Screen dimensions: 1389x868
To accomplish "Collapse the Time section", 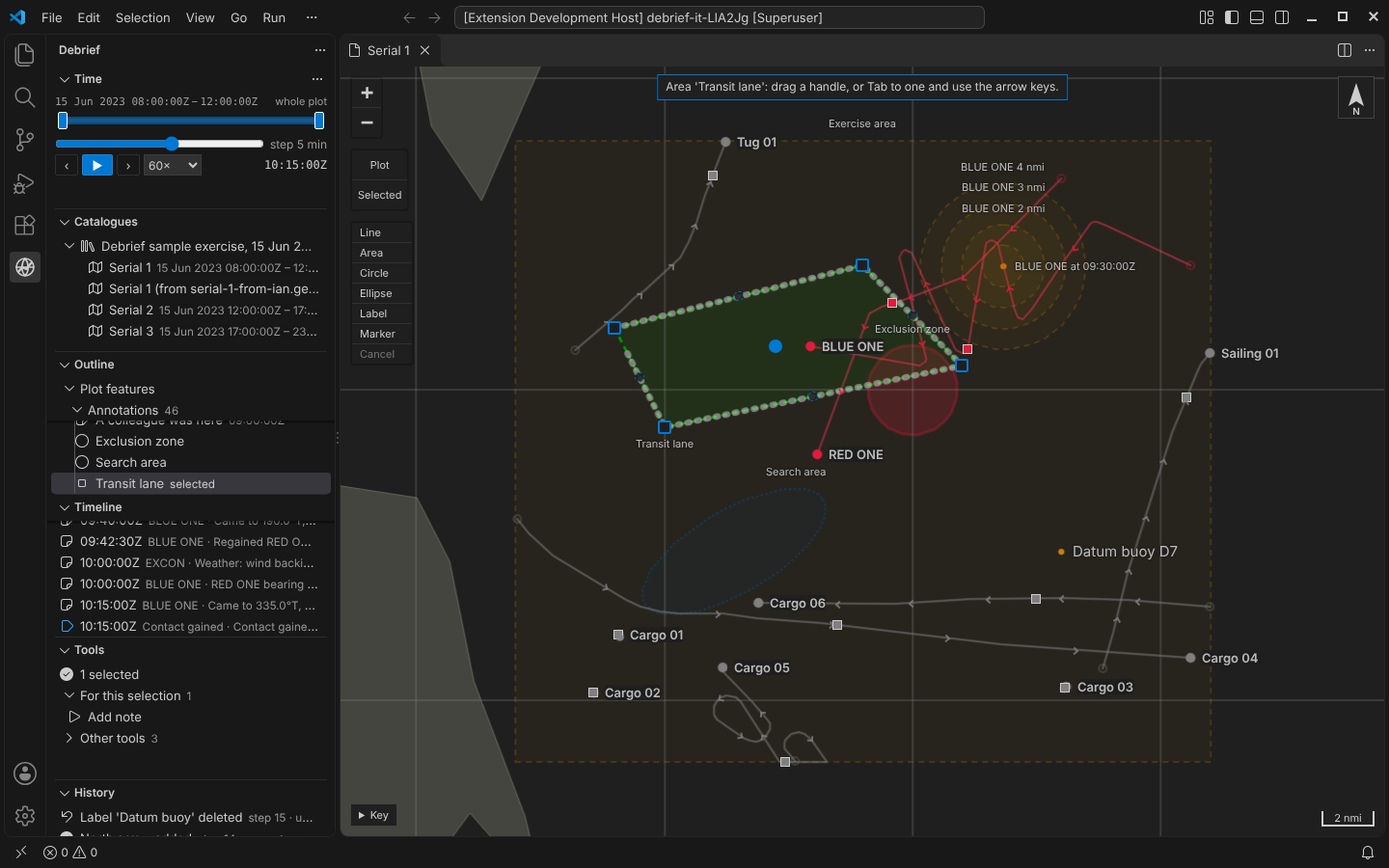I will coord(65,79).
